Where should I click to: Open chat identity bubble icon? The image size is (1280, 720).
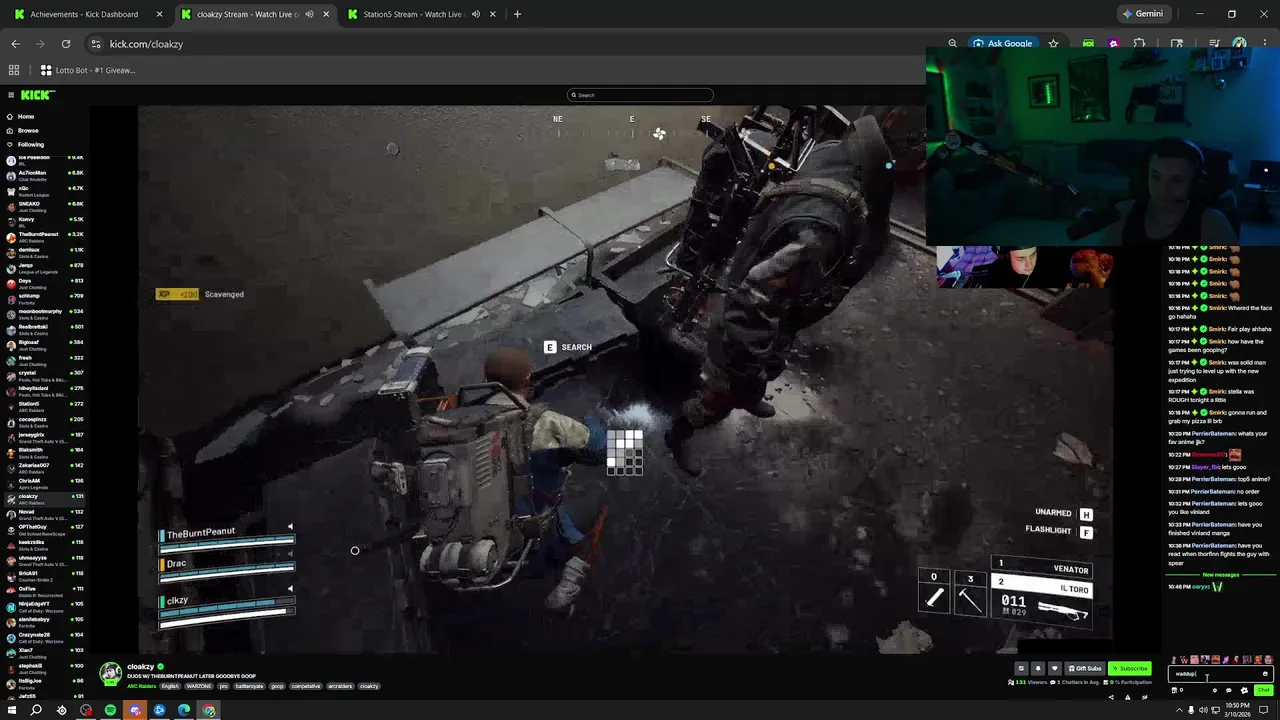[1229, 690]
